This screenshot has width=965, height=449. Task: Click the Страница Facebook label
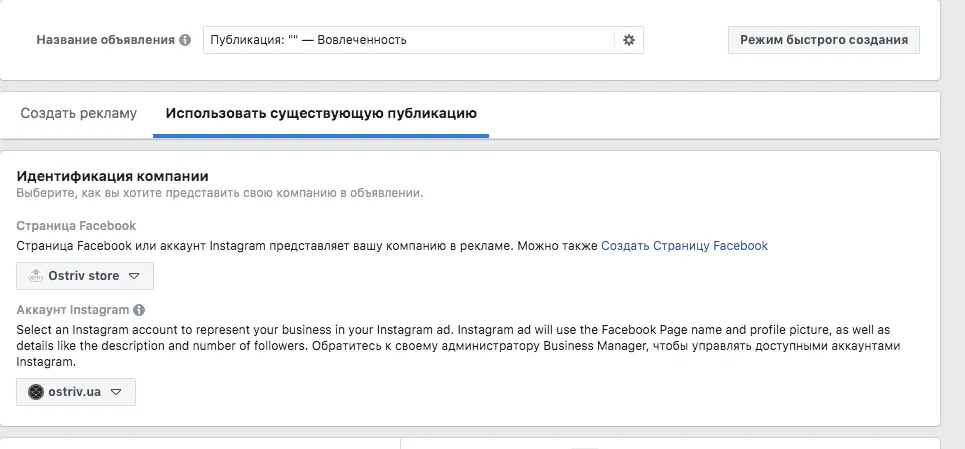click(76, 226)
